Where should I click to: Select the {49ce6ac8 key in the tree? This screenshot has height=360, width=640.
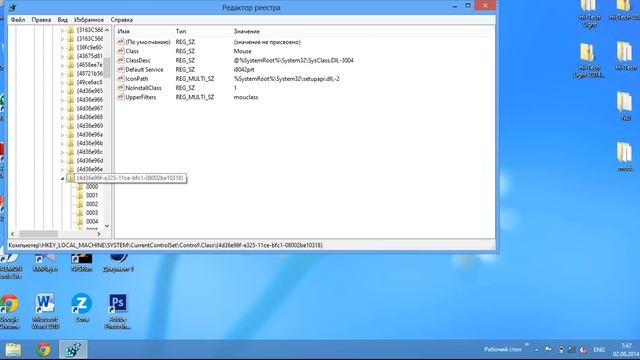pos(89,82)
